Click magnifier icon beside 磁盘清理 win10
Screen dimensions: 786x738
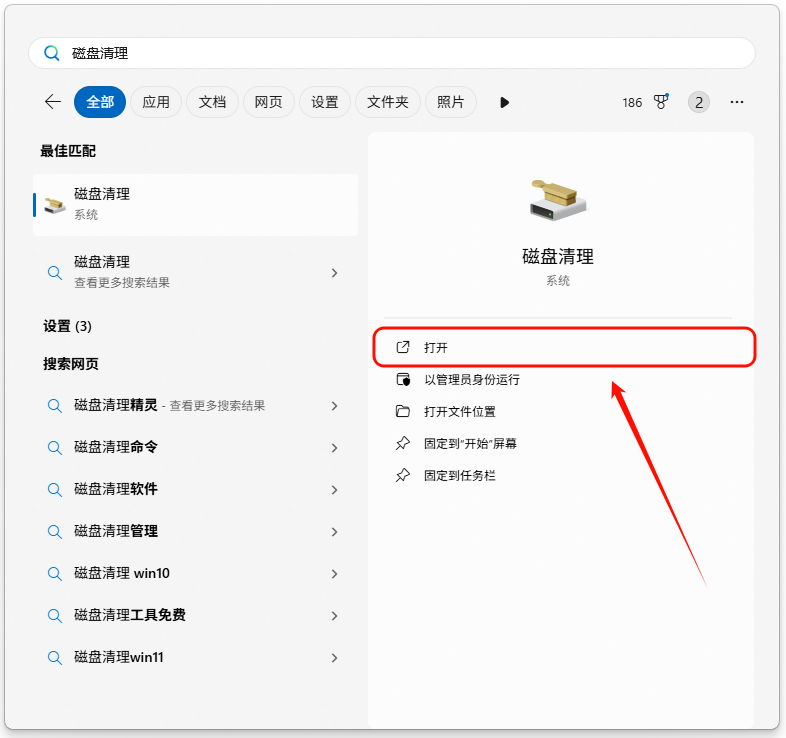(55, 574)
